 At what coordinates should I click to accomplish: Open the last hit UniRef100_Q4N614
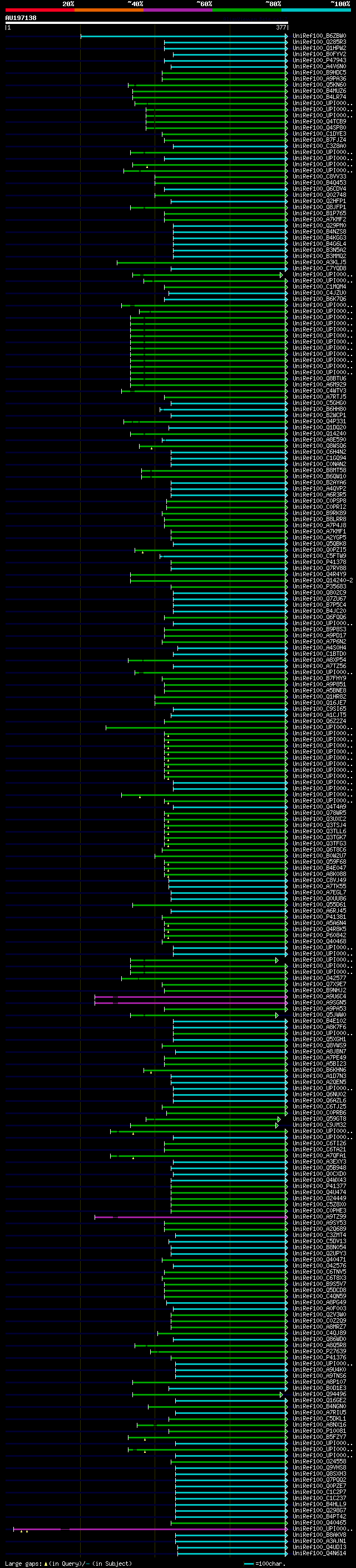point(319,1553)
